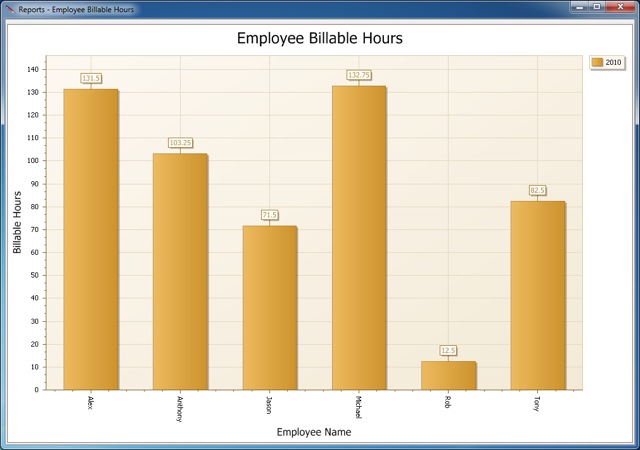
Task: Select the 2010 legend label
Action: (x=613, y=62)
